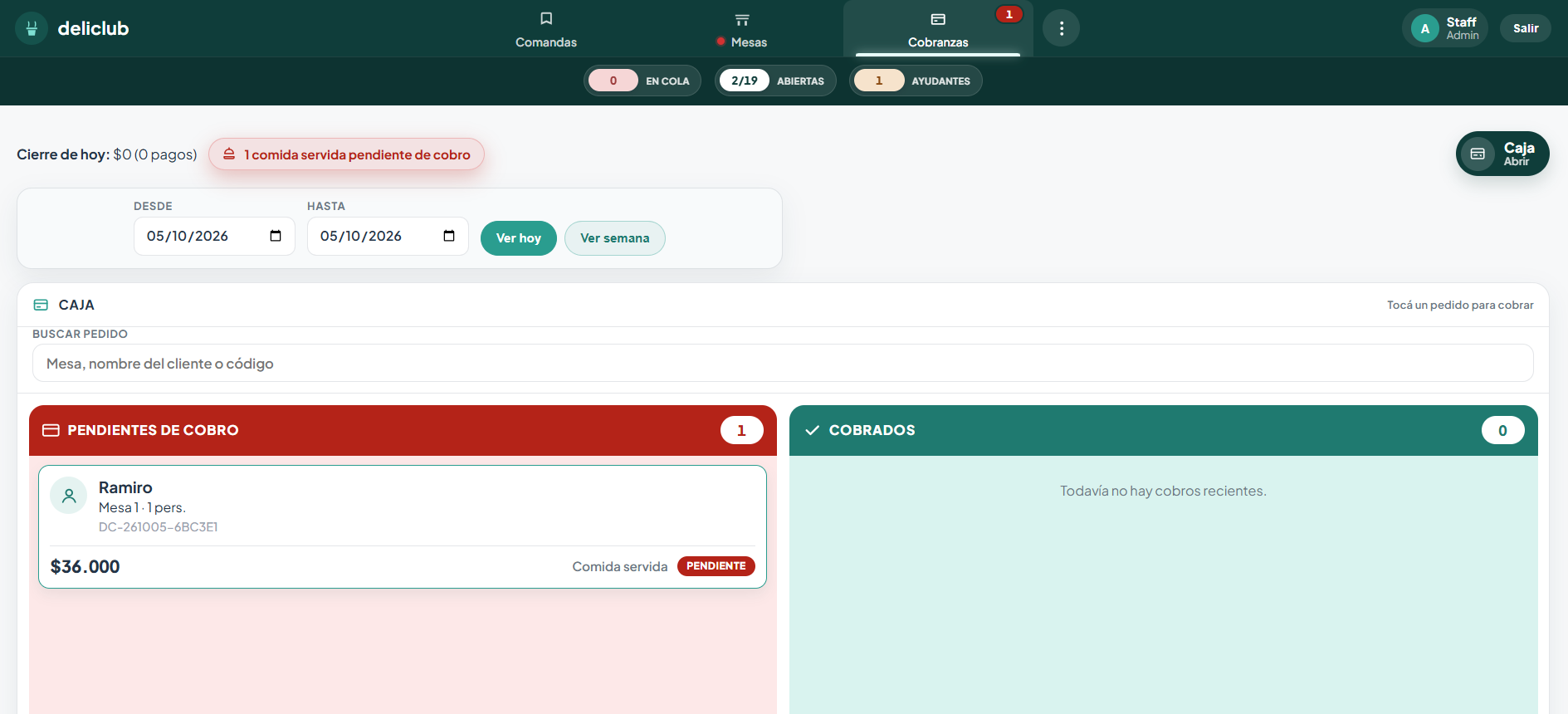Viewport: 1568px width, 714px height.
Task: Open Ramiro's pending order card
Action: tap(403, 526)
